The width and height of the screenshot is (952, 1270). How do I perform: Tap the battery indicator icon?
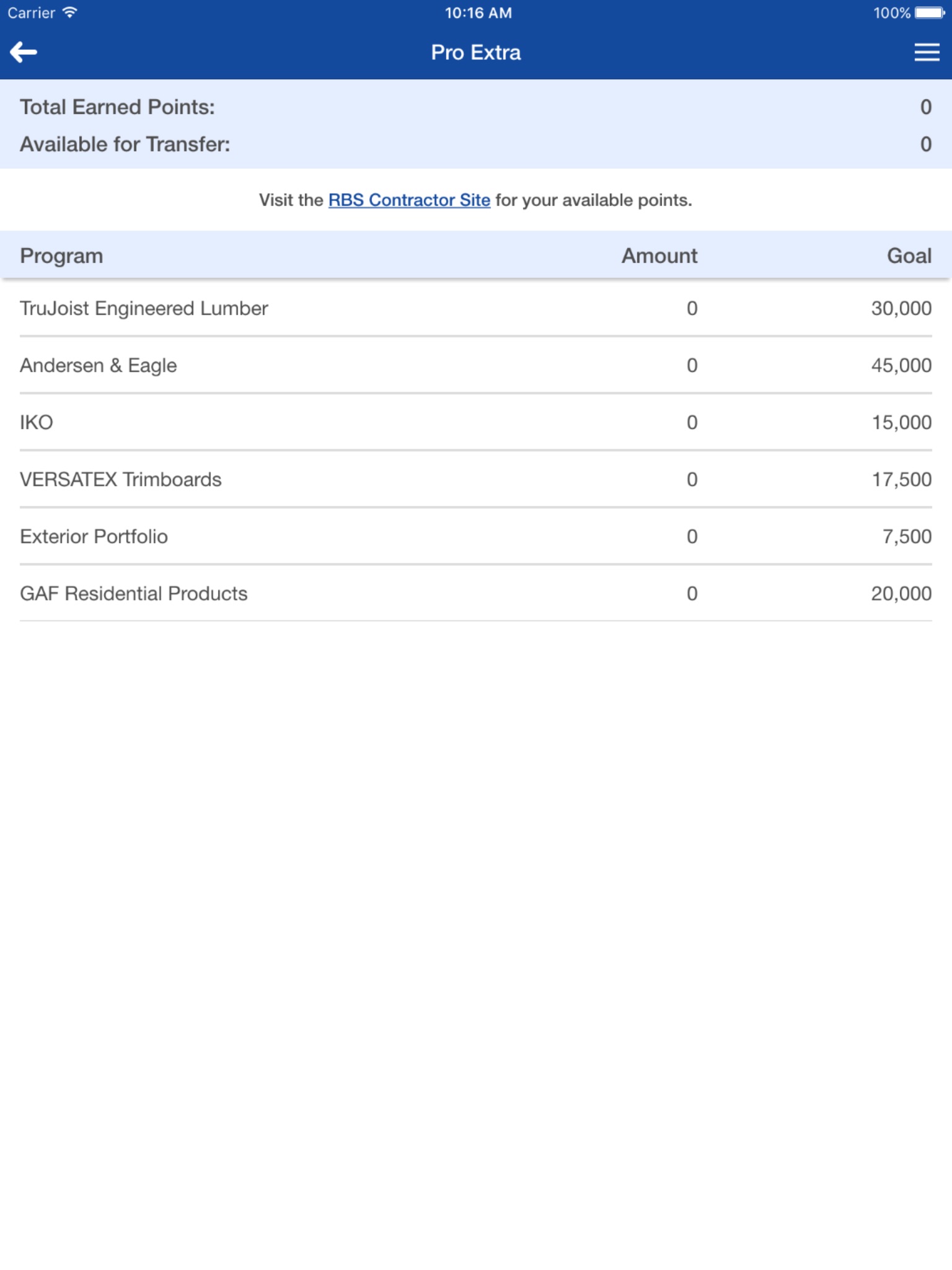tap(929, 13)
